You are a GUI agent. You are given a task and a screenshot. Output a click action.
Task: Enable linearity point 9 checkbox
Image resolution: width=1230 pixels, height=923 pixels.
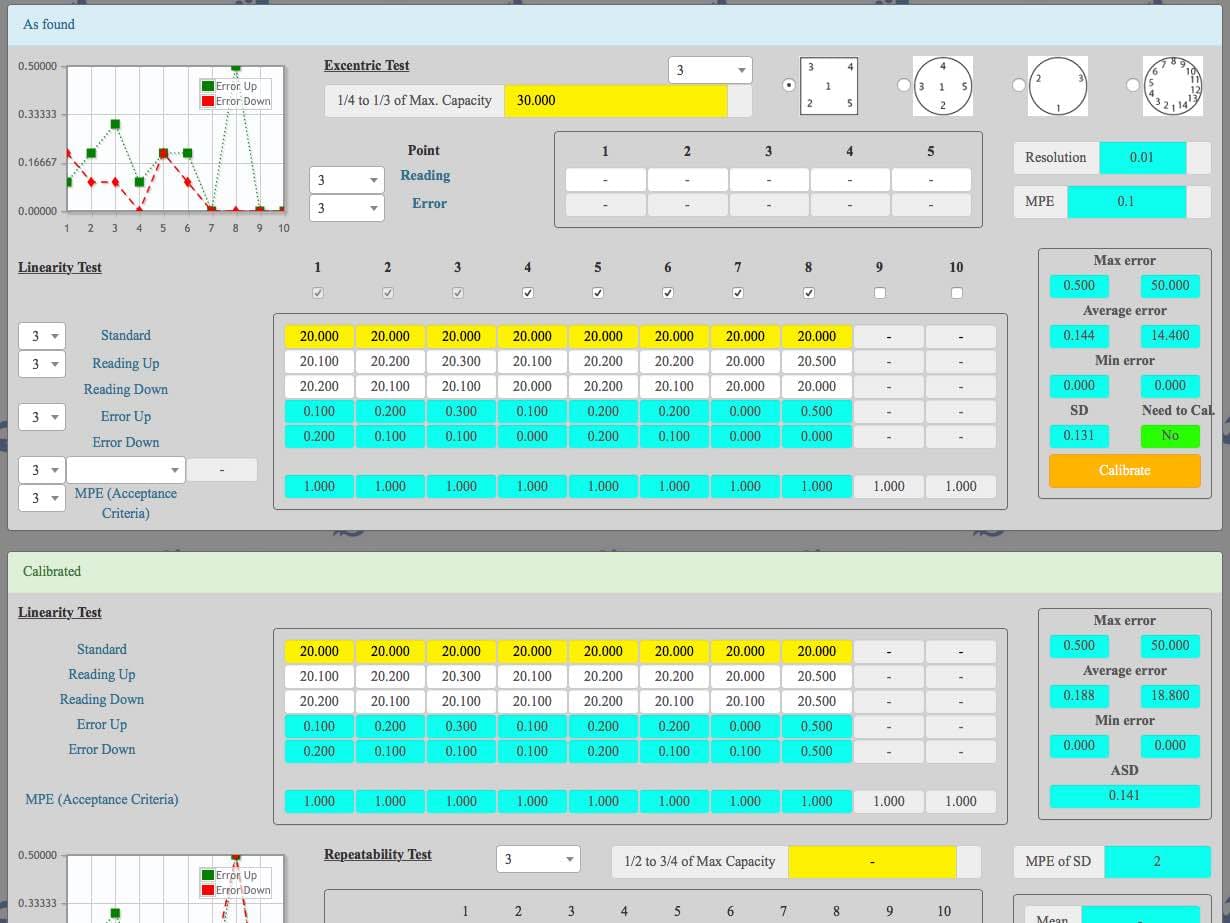click(x=879, y=293)
